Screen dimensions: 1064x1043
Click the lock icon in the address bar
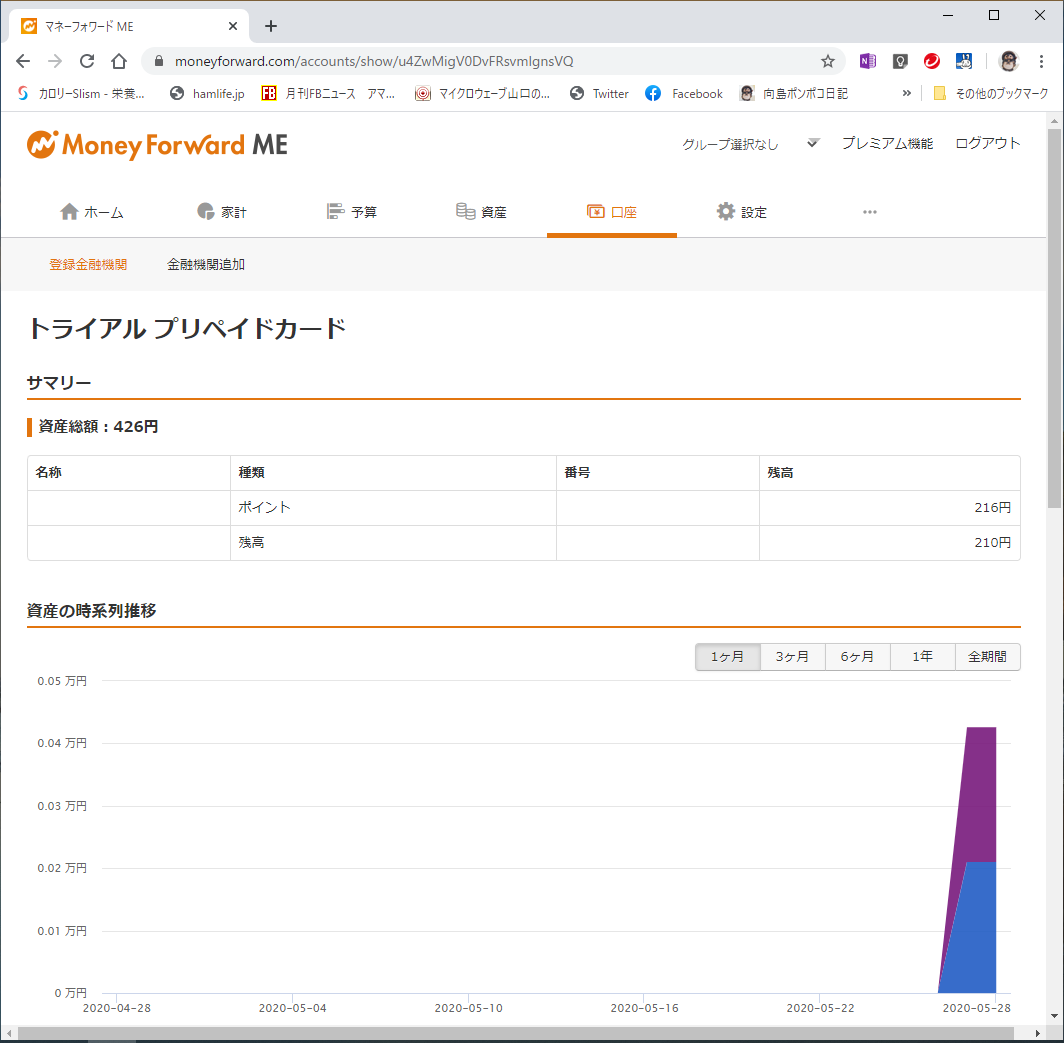pyautogui.click(x=159, y=61)
